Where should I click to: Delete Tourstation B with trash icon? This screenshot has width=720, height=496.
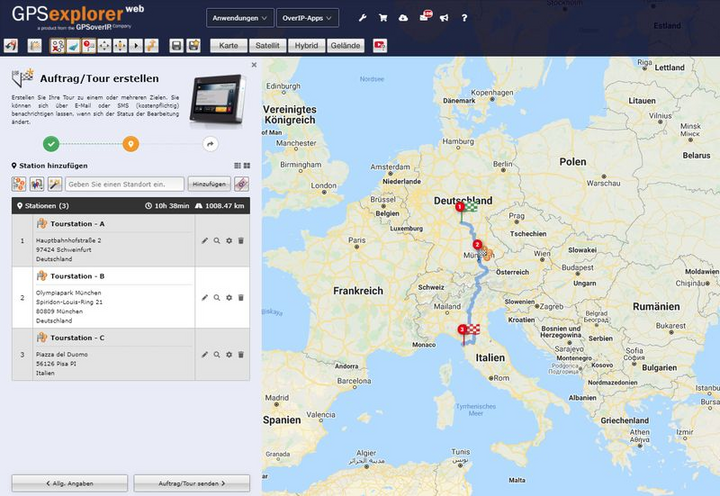point(241,298)
